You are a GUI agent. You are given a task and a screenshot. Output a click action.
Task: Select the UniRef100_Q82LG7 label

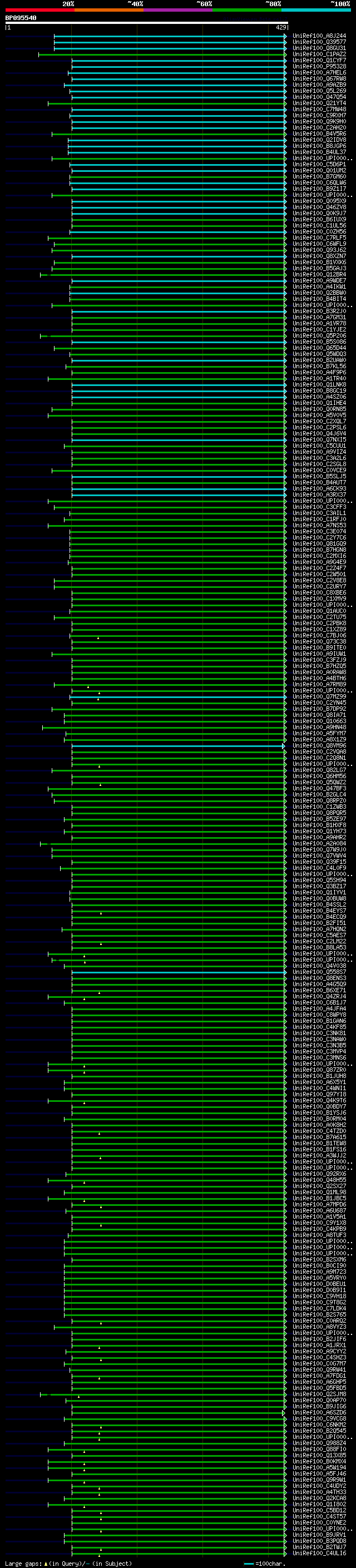click(319, 770)
